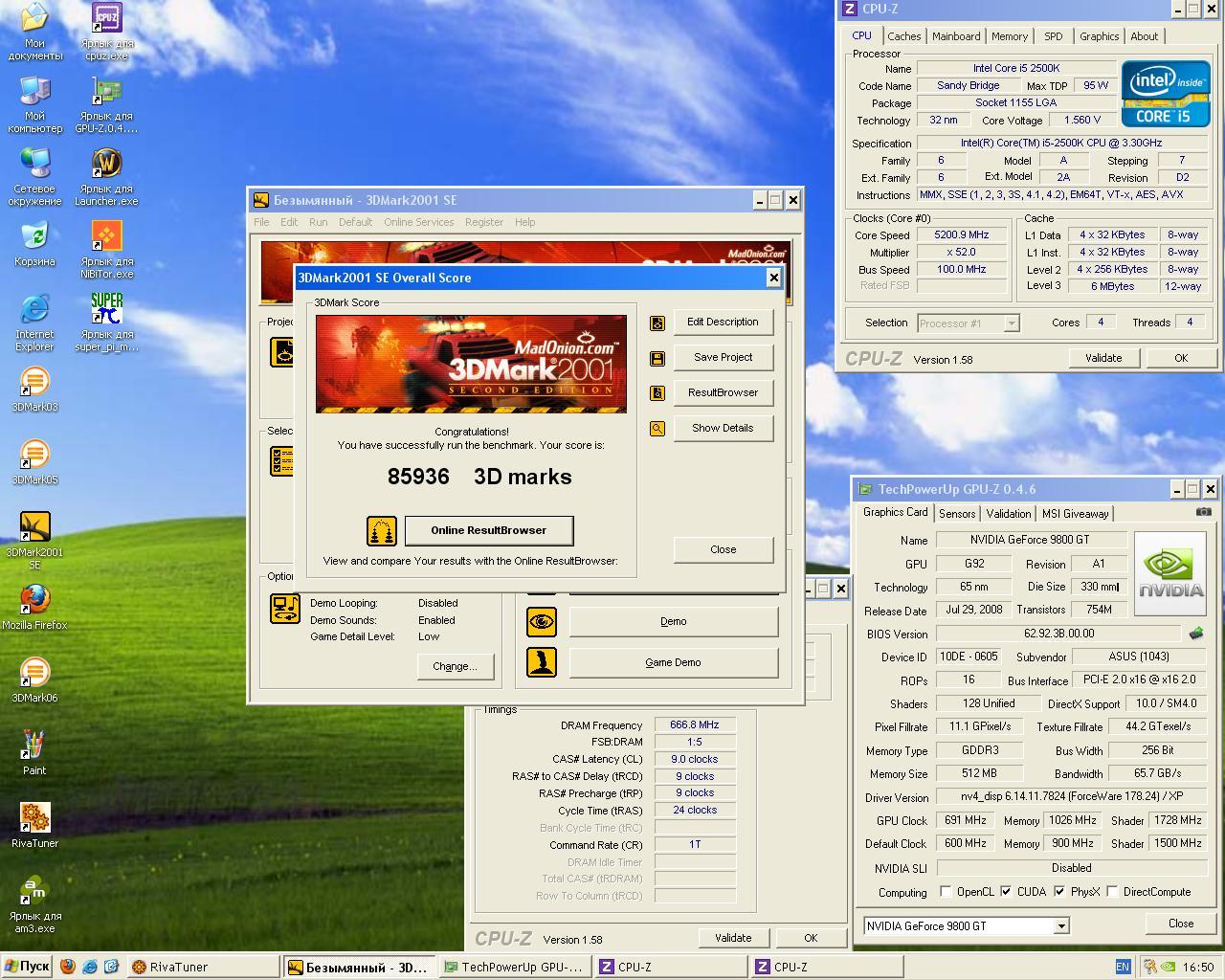
Task: Click the Save Project floppy disk icon
Action: tap(657, 359)
